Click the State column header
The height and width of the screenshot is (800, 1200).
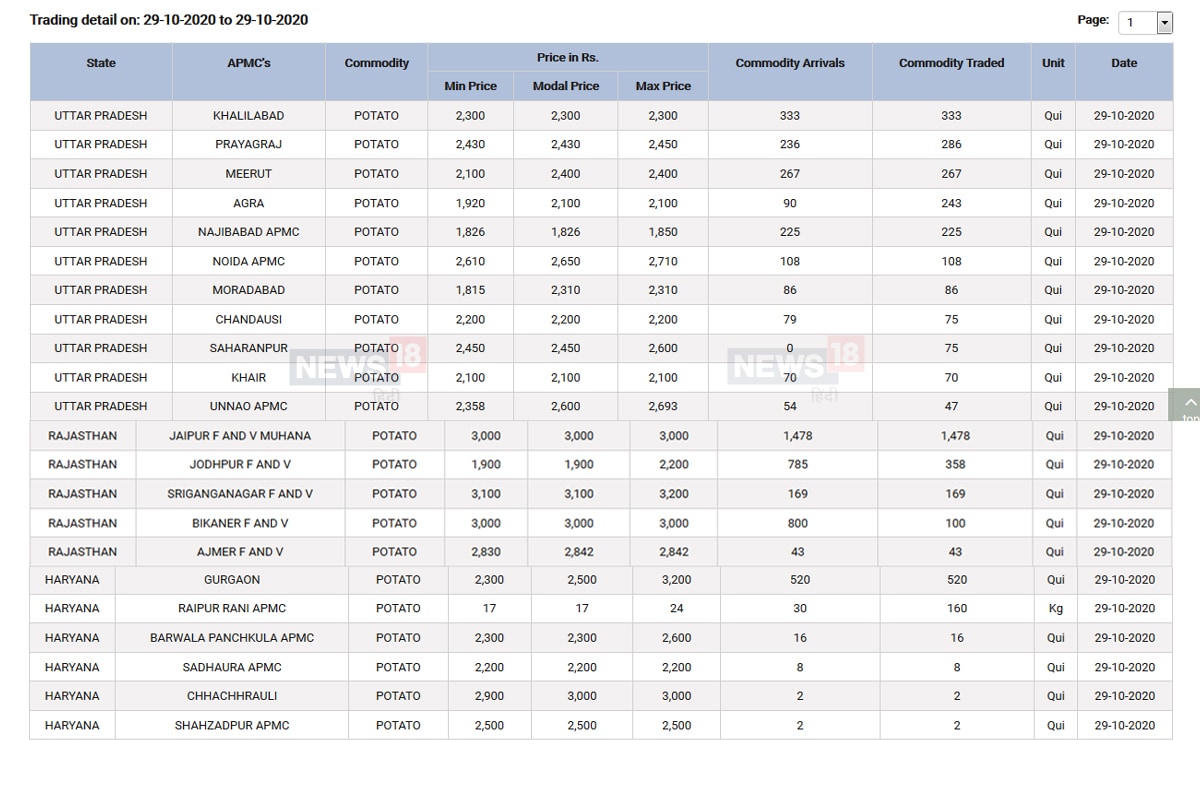point(101,72)
